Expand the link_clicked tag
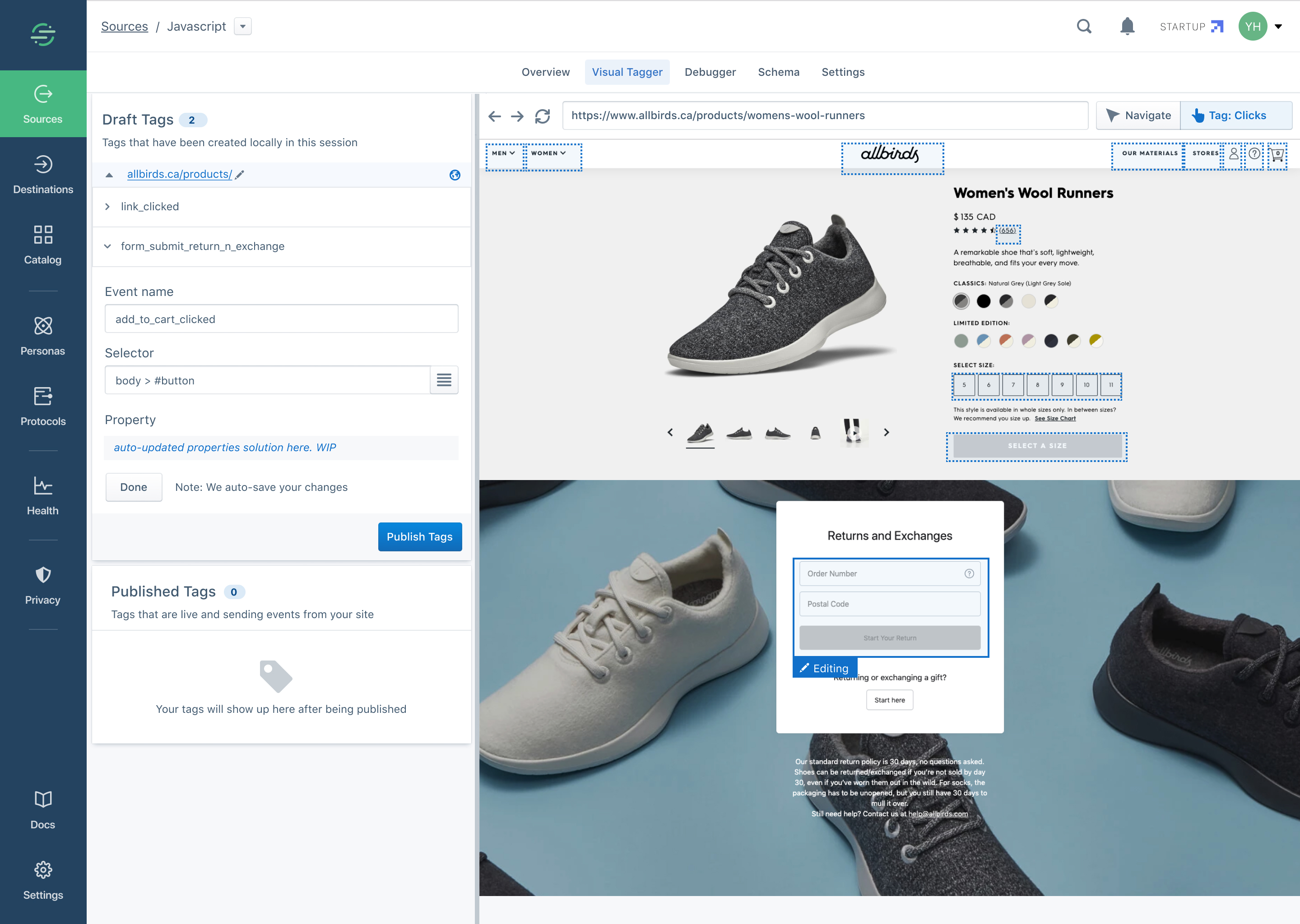 tap(107, 207)
